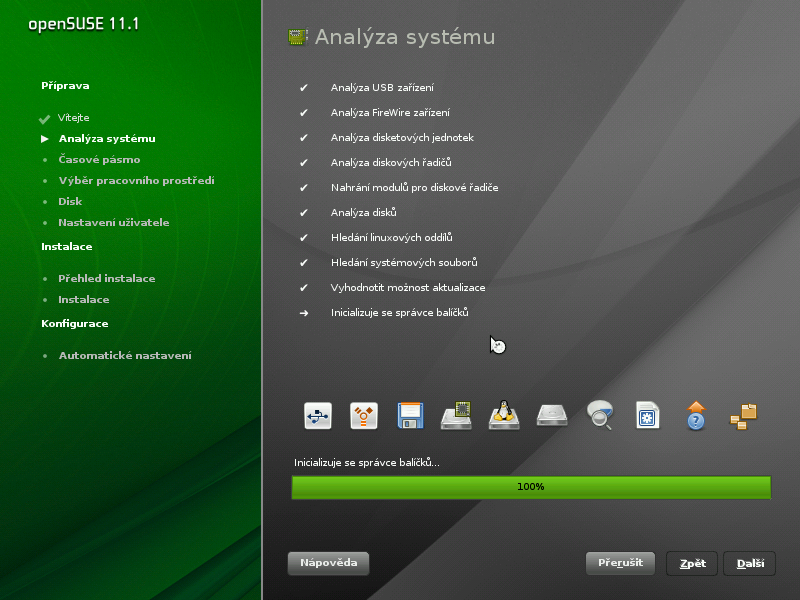Screen dimensions: 800x600
Task: Select Automatické nastavení sidebar step
Action: pos(125,356)
